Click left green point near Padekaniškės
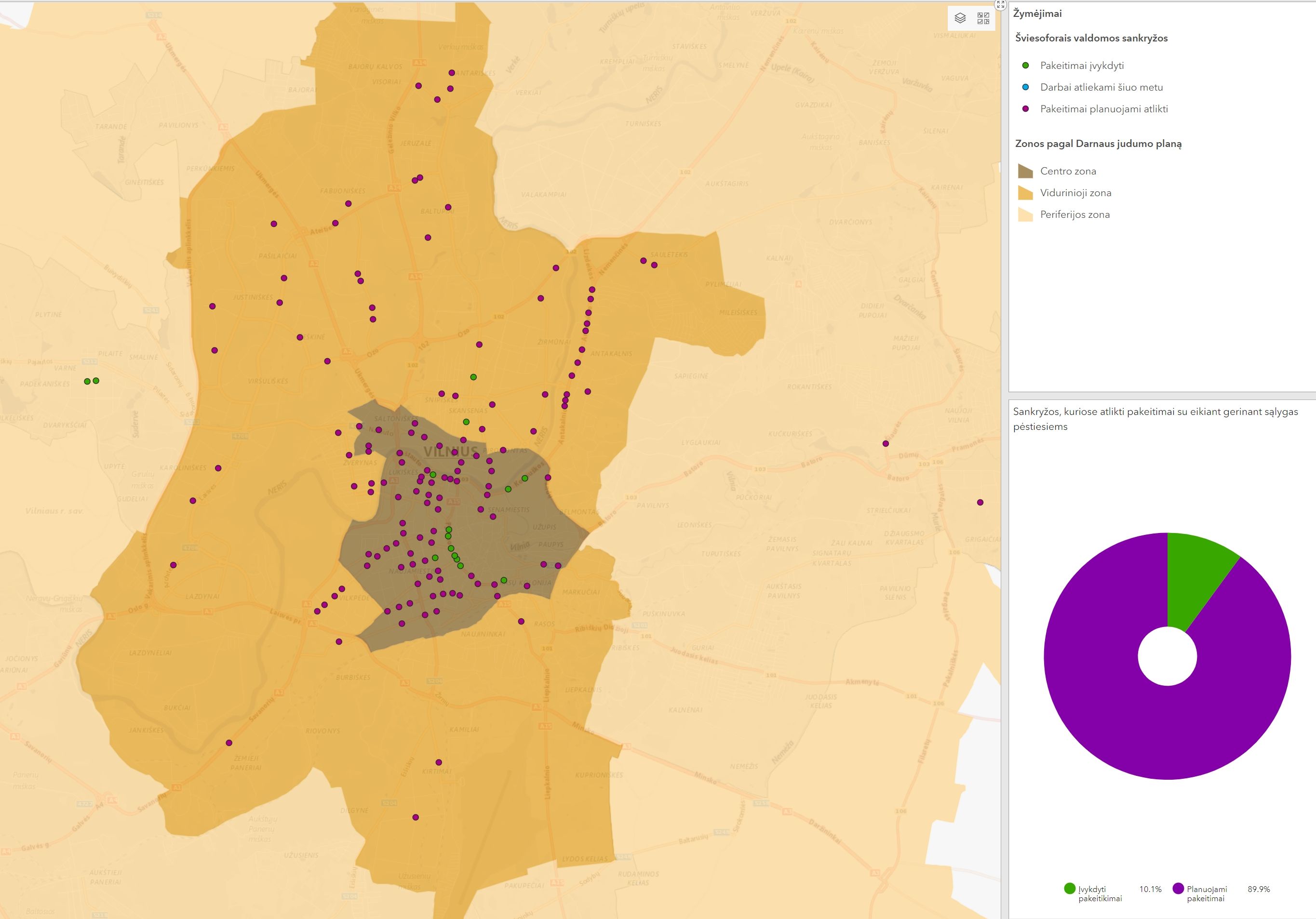 [x=87, y=381]
